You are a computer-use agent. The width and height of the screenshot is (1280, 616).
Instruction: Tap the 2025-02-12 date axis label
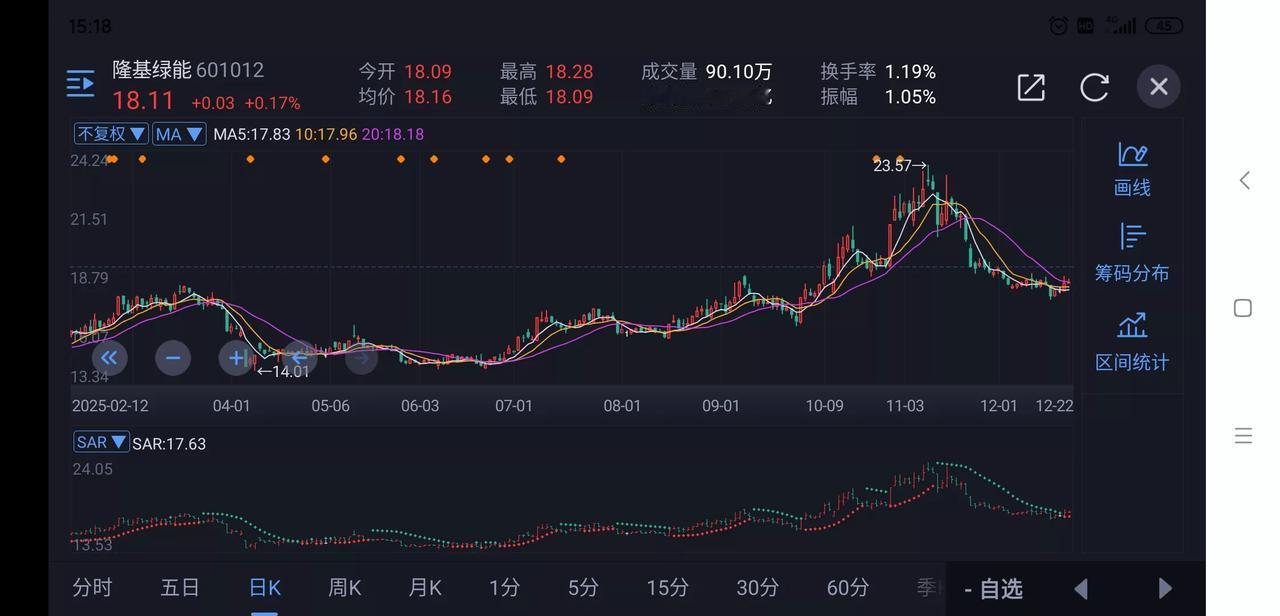pyautogui.click(x=110, y=406)
